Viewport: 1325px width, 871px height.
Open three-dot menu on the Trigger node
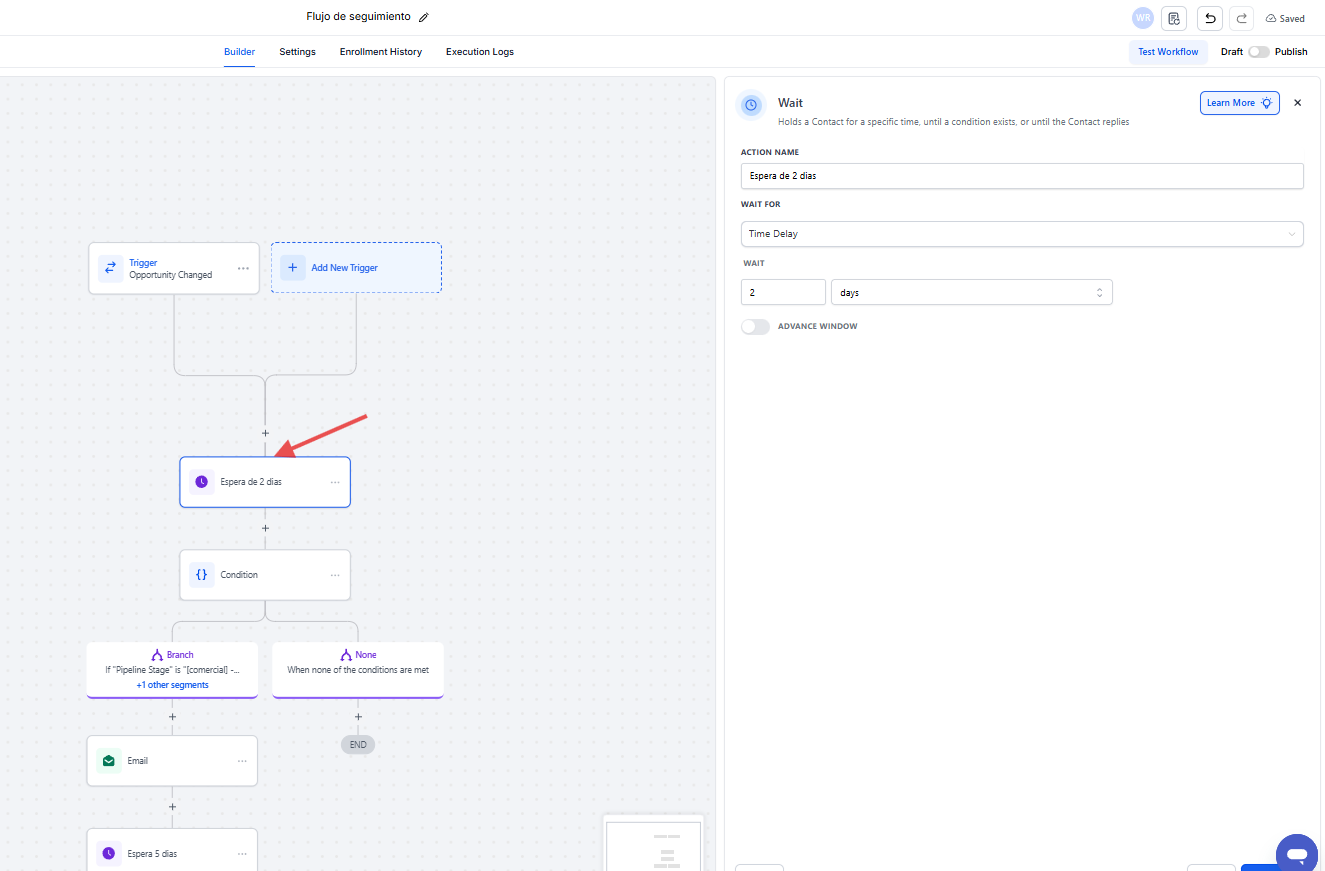tap(243, 268)
